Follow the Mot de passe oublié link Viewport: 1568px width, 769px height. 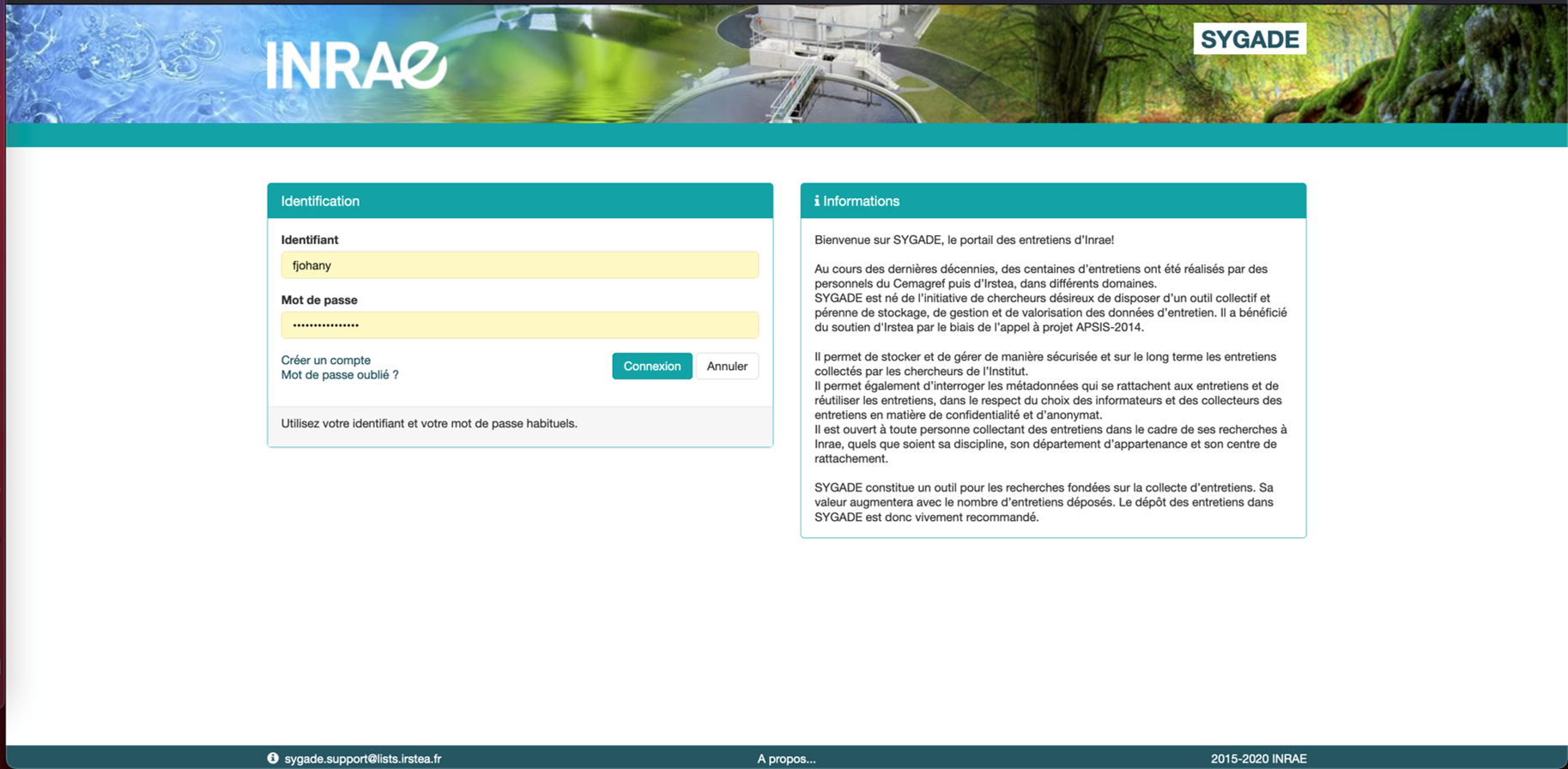pos(340,375)
